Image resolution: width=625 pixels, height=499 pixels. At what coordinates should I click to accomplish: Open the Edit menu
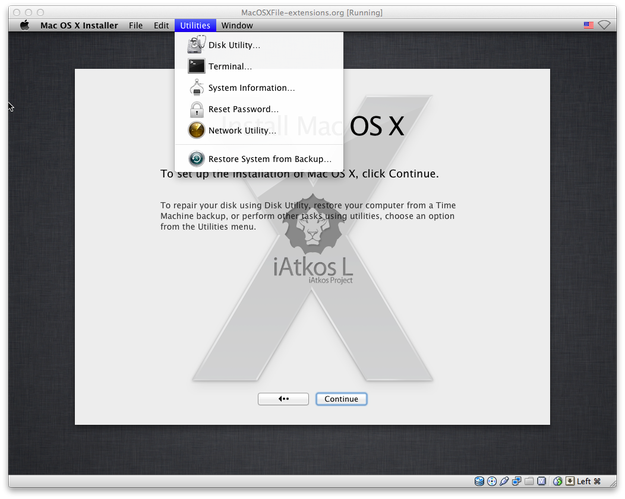click(161, 26)
